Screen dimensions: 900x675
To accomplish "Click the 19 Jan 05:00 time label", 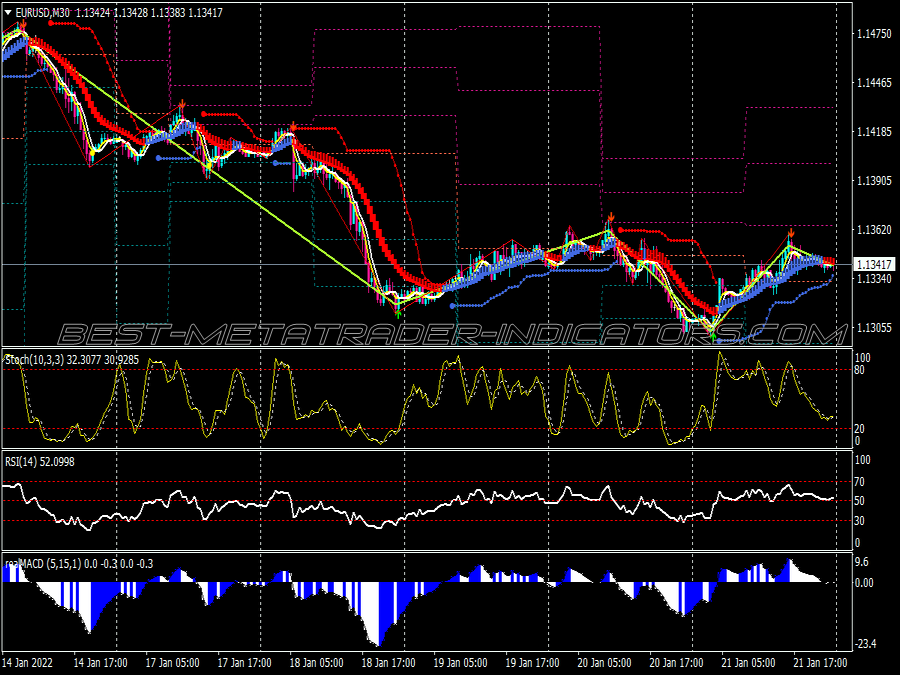I will (x=460, y=663).
